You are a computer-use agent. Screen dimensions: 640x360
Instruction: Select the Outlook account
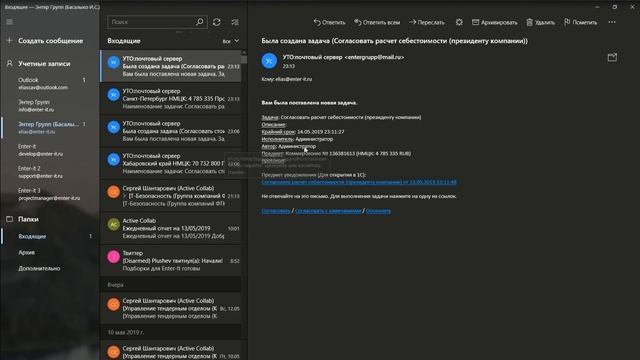tap(51, 83)
